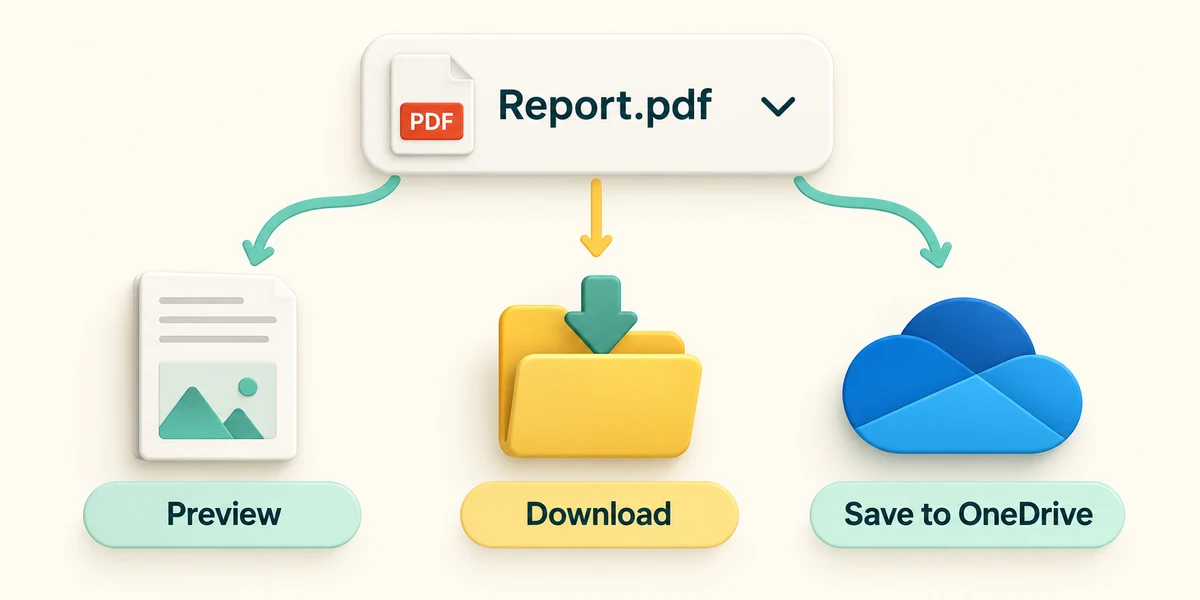Open the document preview page icon
Viewport: 1200px width, 600px height.
pyautogui.click(x=216, y=366)
